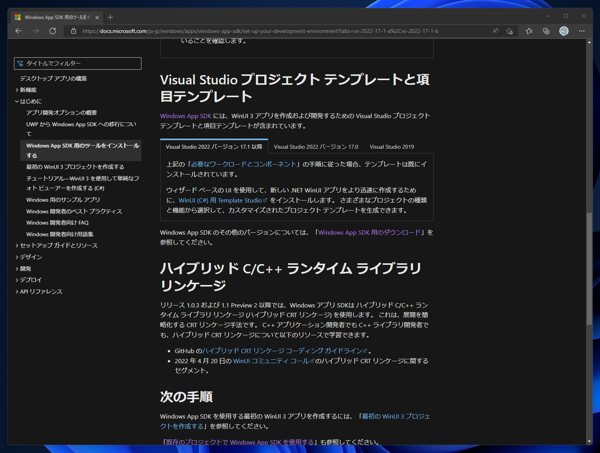This screenshot has height=453, width=600.
Task: Open 既存のプロジェクトで Windows App SDK を使用する link
Action: coord(240,442)
